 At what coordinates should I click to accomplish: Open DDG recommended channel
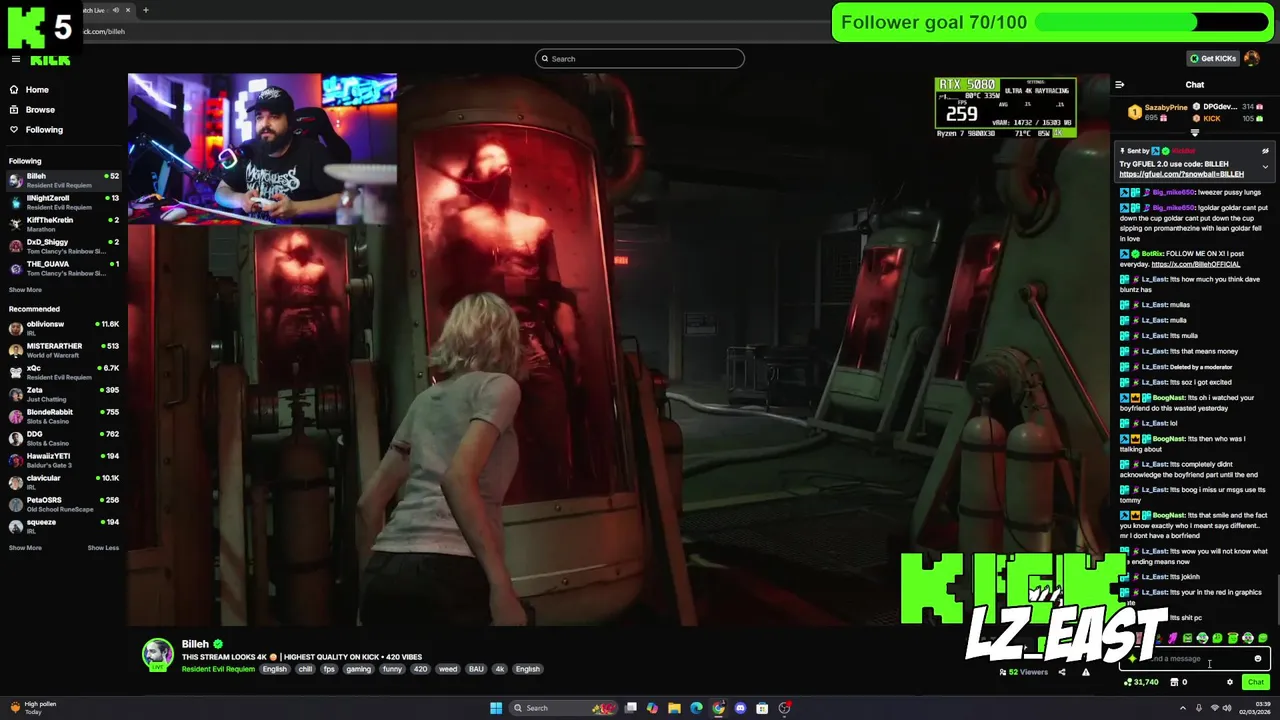[x=63, y=438]
